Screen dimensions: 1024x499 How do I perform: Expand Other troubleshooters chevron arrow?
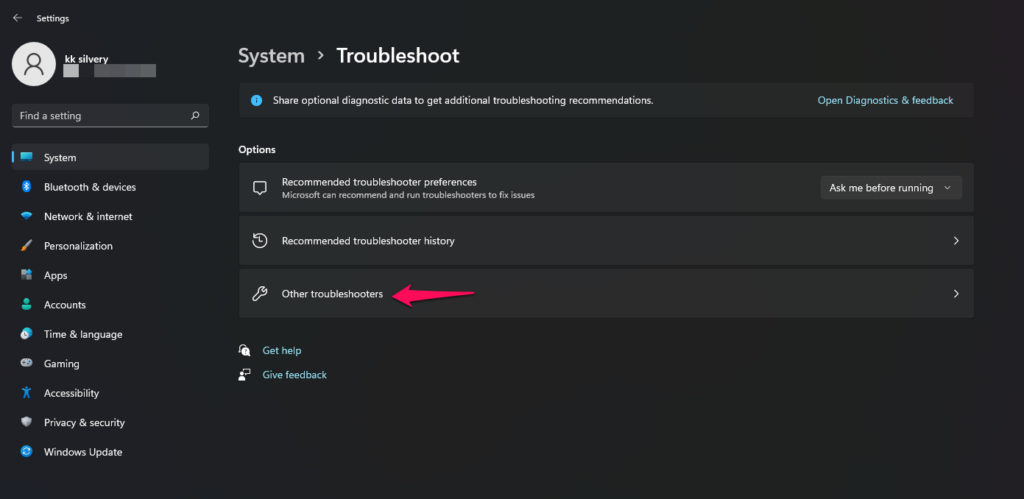(956, 294)
